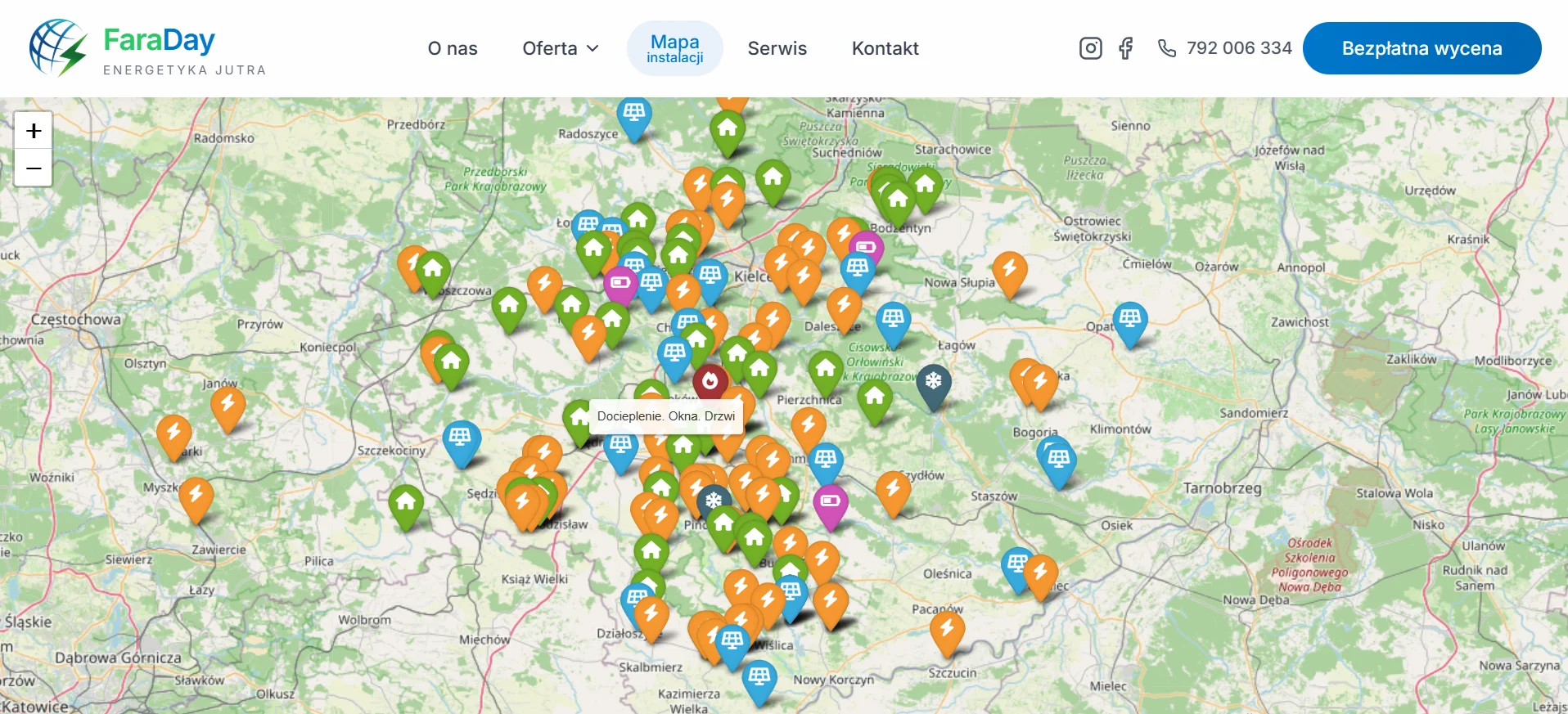Open the O nas page
1568x714 pixels.
click(x=453, y=48)
